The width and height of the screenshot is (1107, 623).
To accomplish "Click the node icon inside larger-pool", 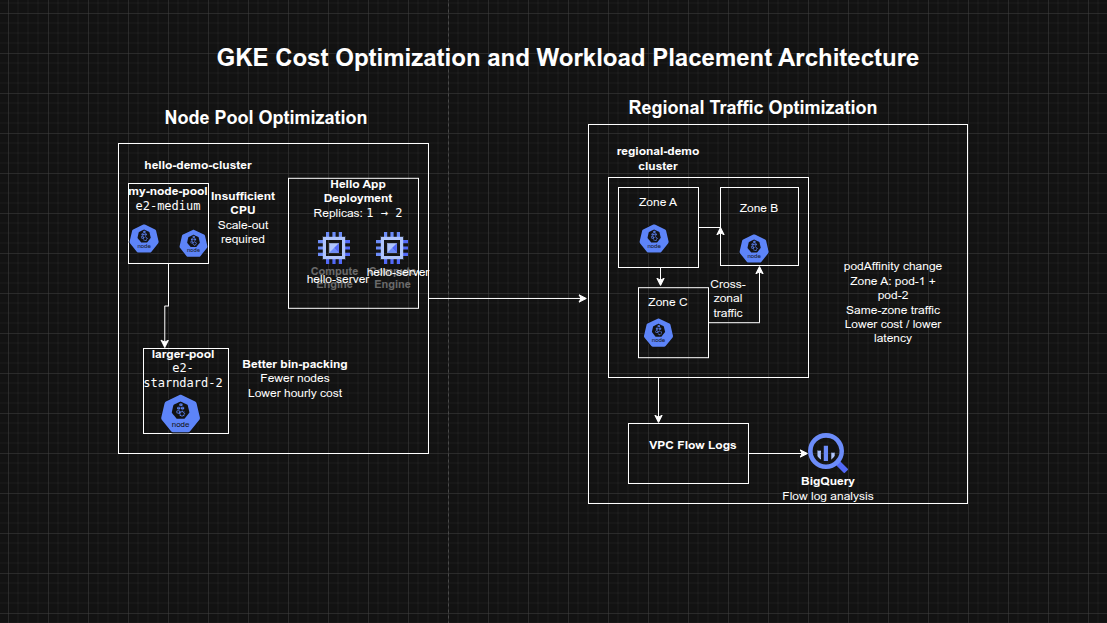I will click(x=180, y=411).
